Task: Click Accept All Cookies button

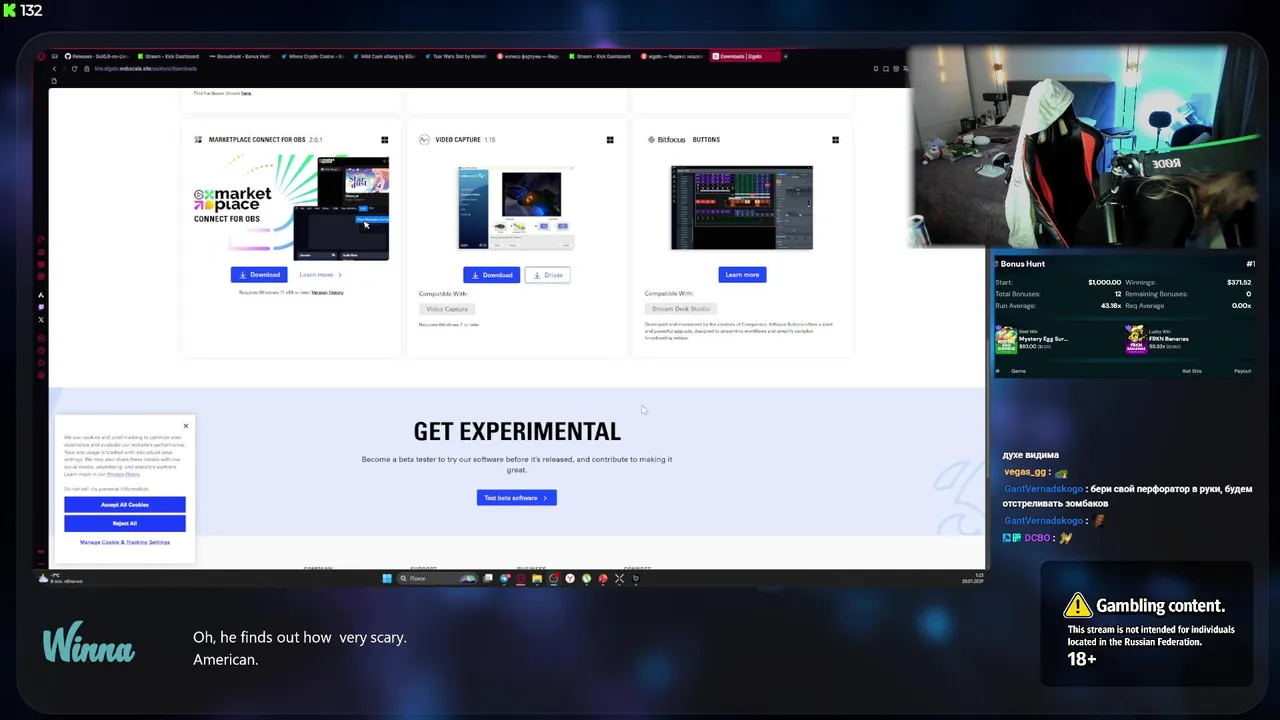Action: pos(125,505)
